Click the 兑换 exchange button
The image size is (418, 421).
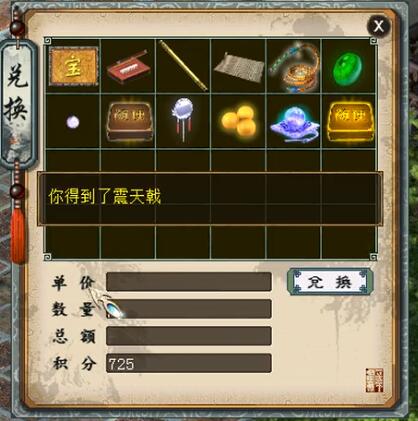click(330, 282)
